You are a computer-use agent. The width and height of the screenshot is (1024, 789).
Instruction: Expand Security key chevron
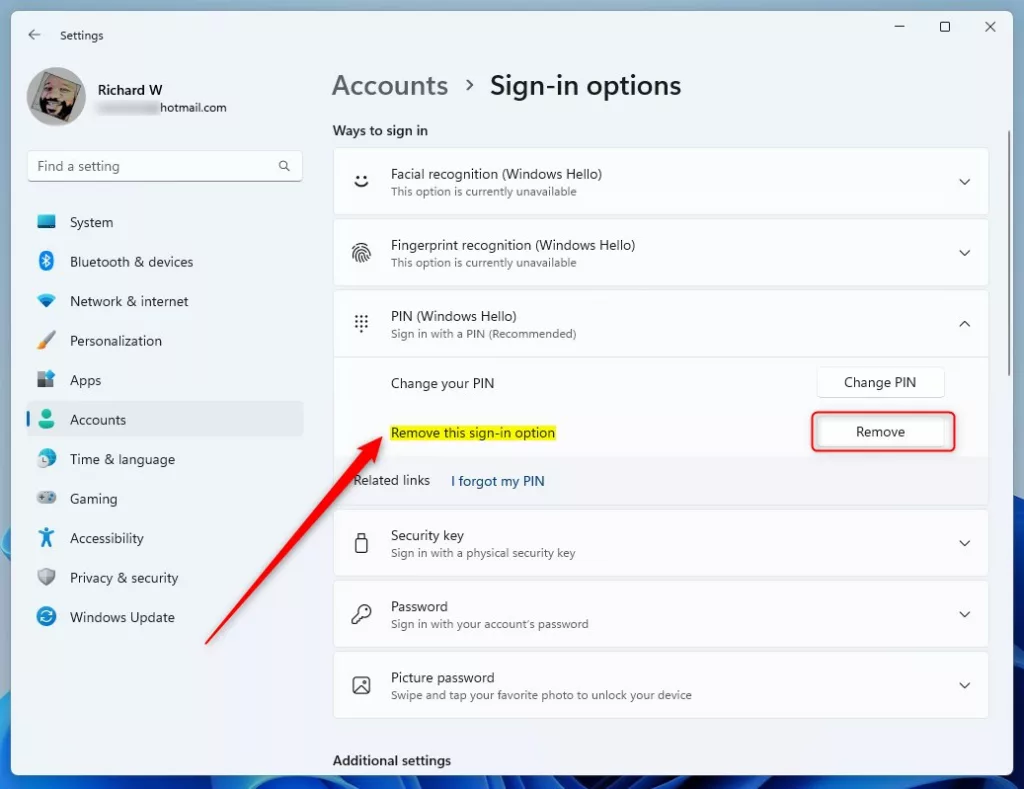(964, 543)
